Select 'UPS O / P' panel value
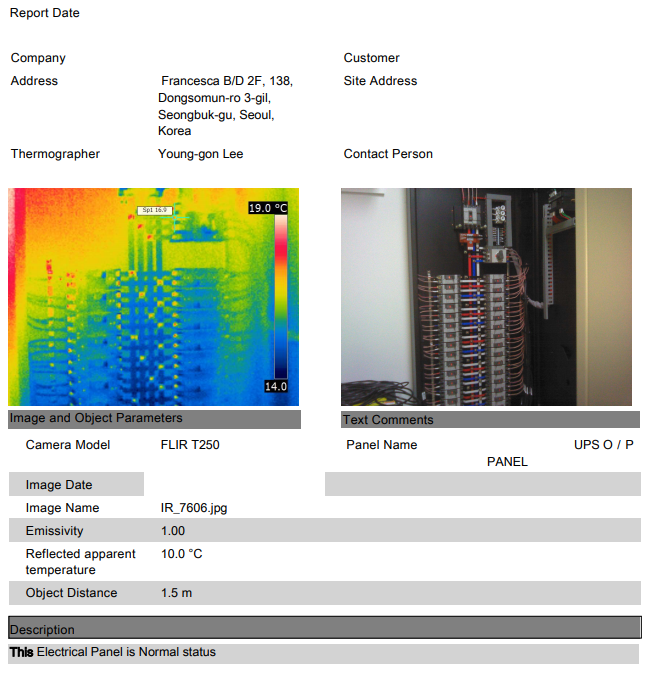The height and width of the screenshot is (678, 650). [x=604, y=445]
